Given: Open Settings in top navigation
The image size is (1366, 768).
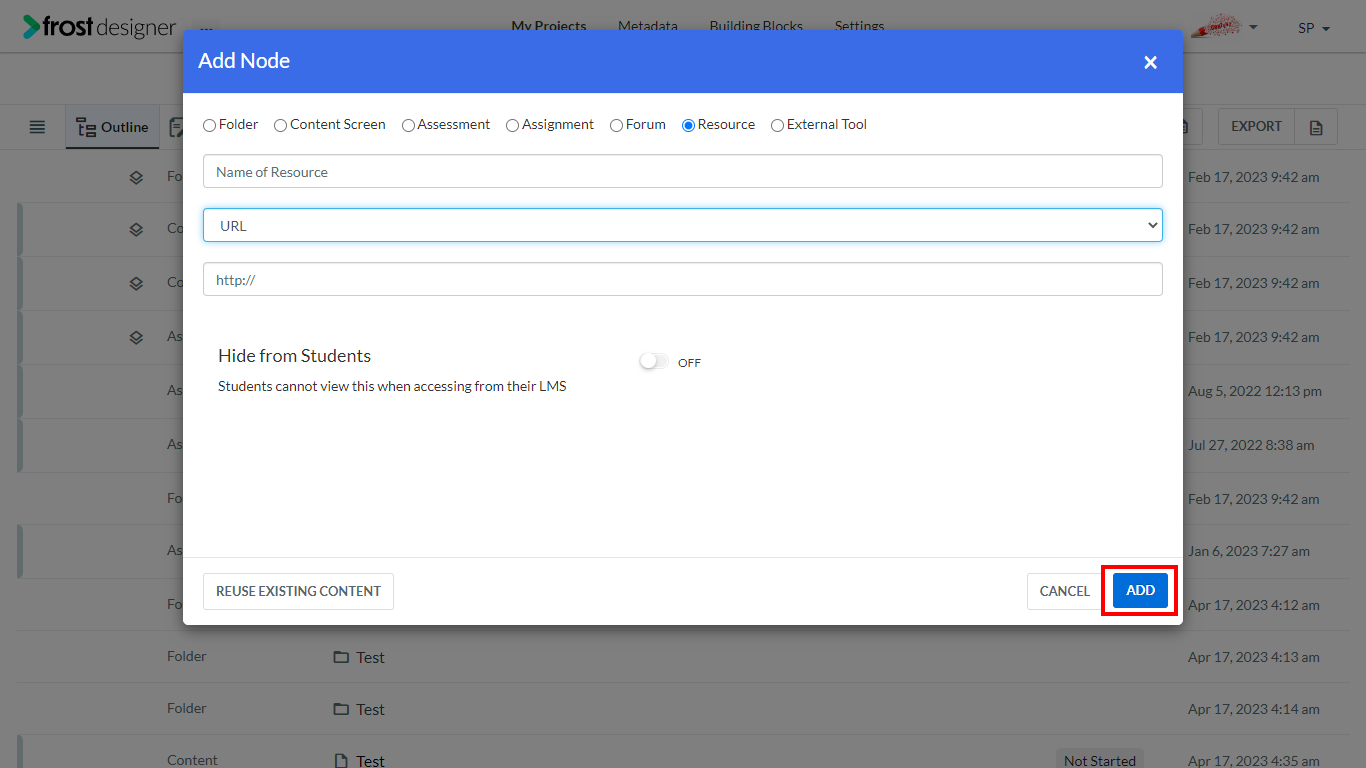Looking at the screenshot, I should pos(859,26).
